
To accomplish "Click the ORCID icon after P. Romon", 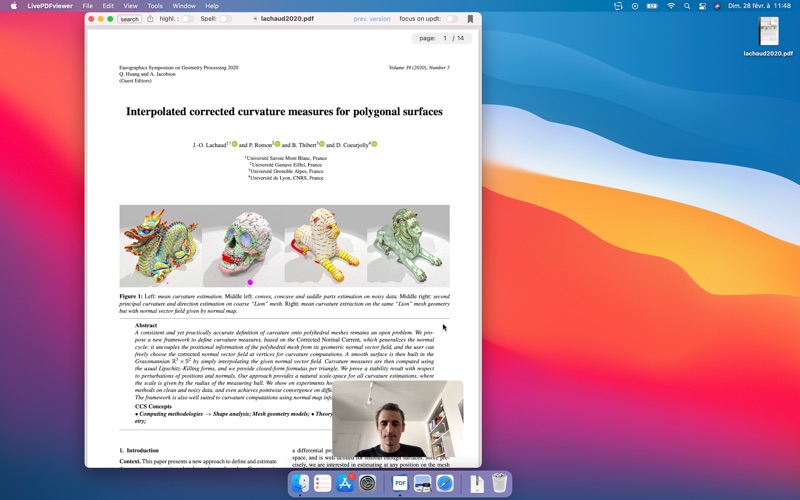I will click(278, 144).
